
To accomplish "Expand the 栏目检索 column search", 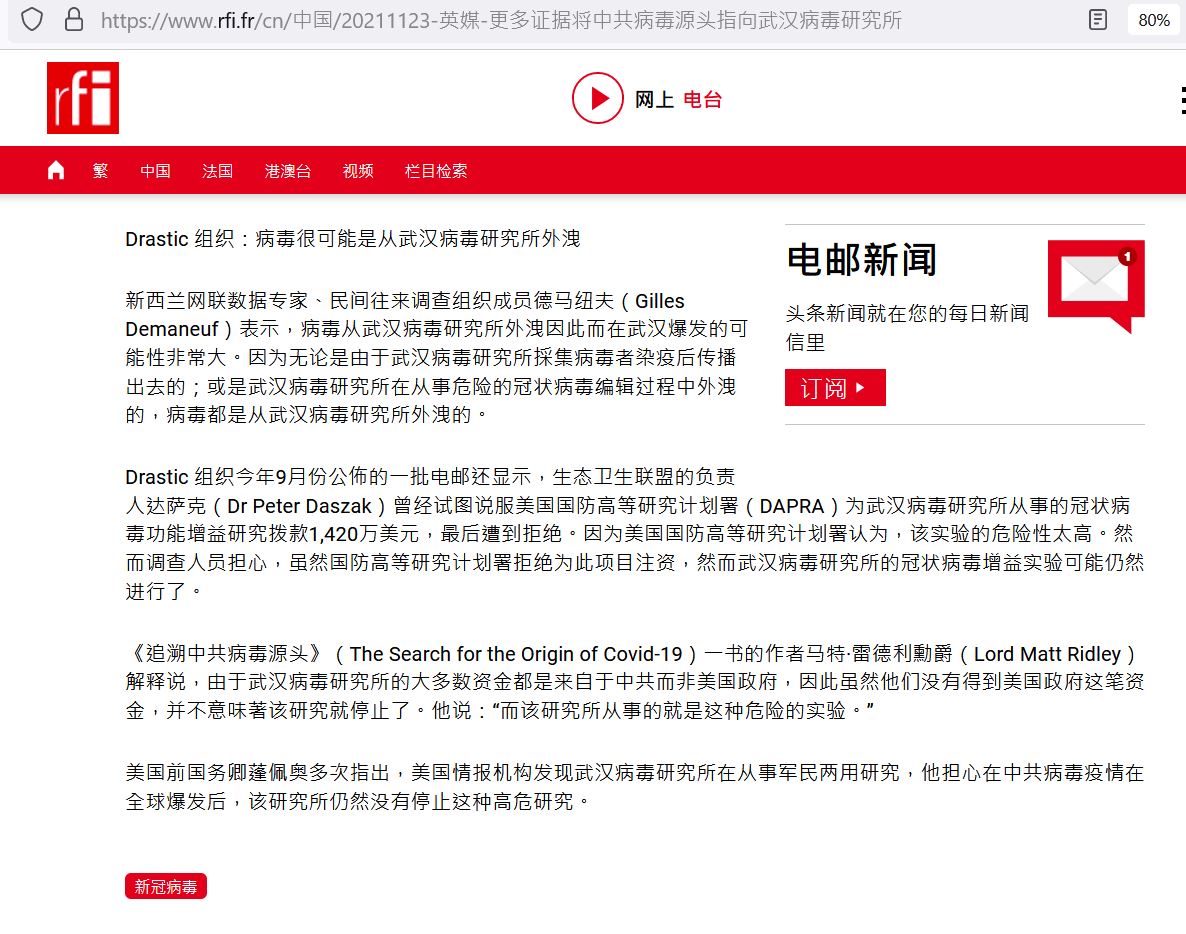I will (x=436, y=171).
